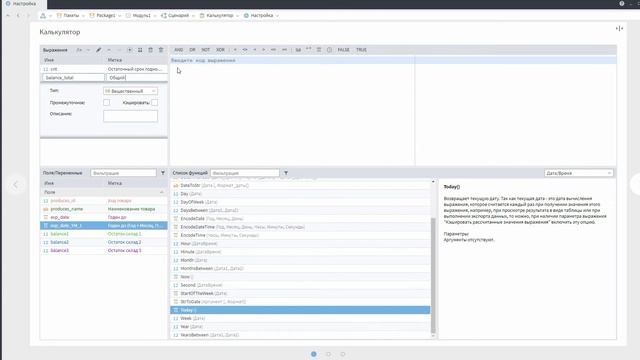Open the dropdown arrow next to Сценарий
This screenshot has width=640, height=360.
[193, 16]
